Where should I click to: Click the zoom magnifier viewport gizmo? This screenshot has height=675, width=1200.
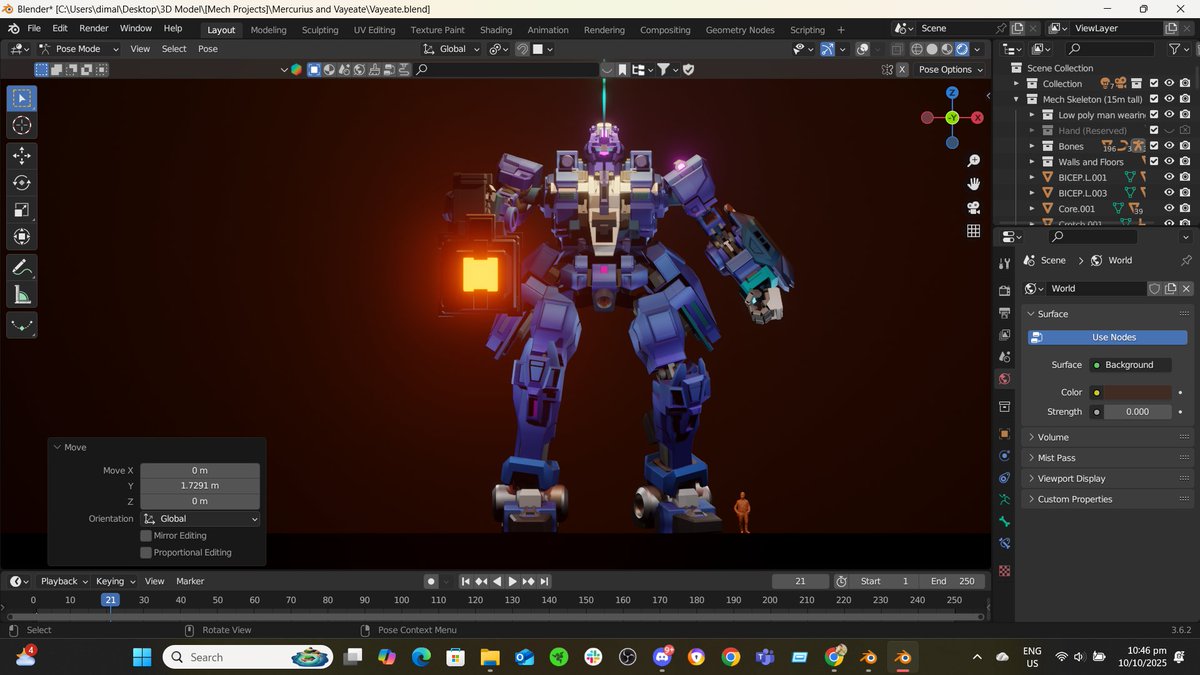(973, 161)
